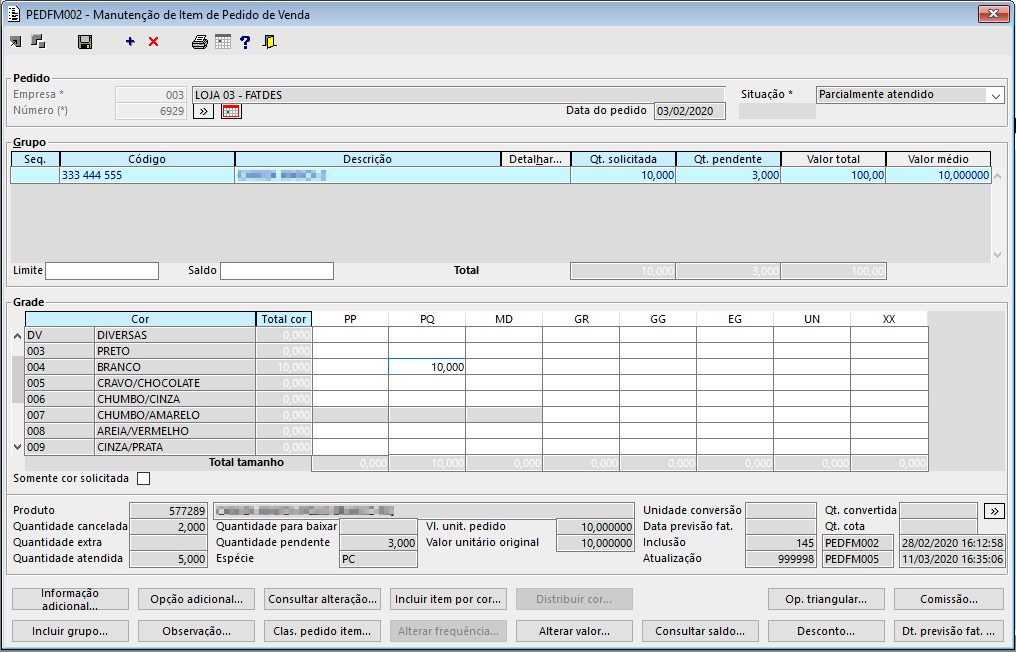Click the Detalhar column header

[x=535, y=159]
